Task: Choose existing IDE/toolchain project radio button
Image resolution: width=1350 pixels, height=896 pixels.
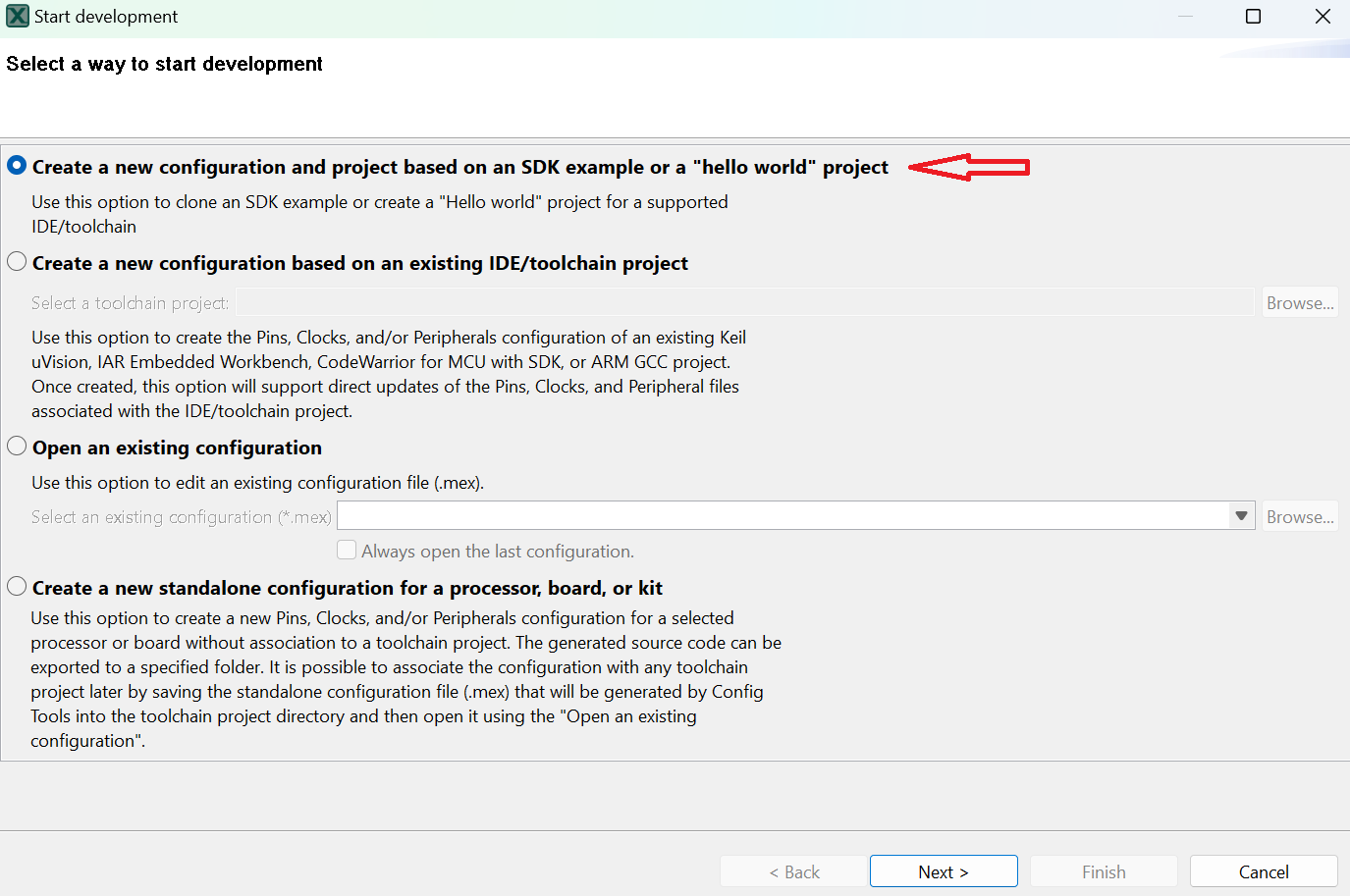Action: tap(17, 262)
